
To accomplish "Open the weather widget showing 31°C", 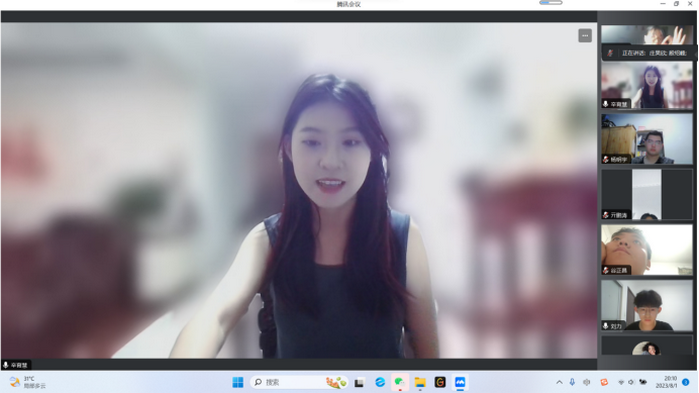I will pyautogui.click(x=28, y=382).
